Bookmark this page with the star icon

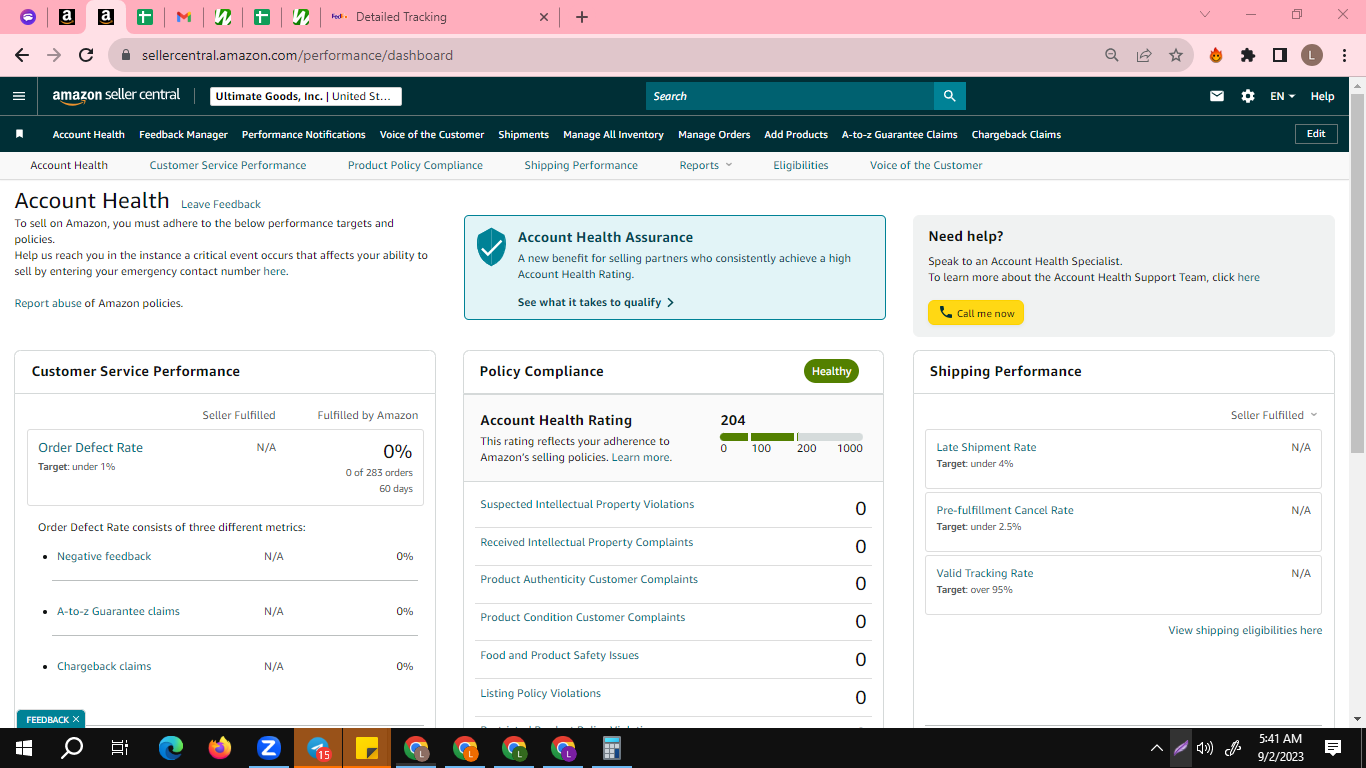pos(1176,55)
